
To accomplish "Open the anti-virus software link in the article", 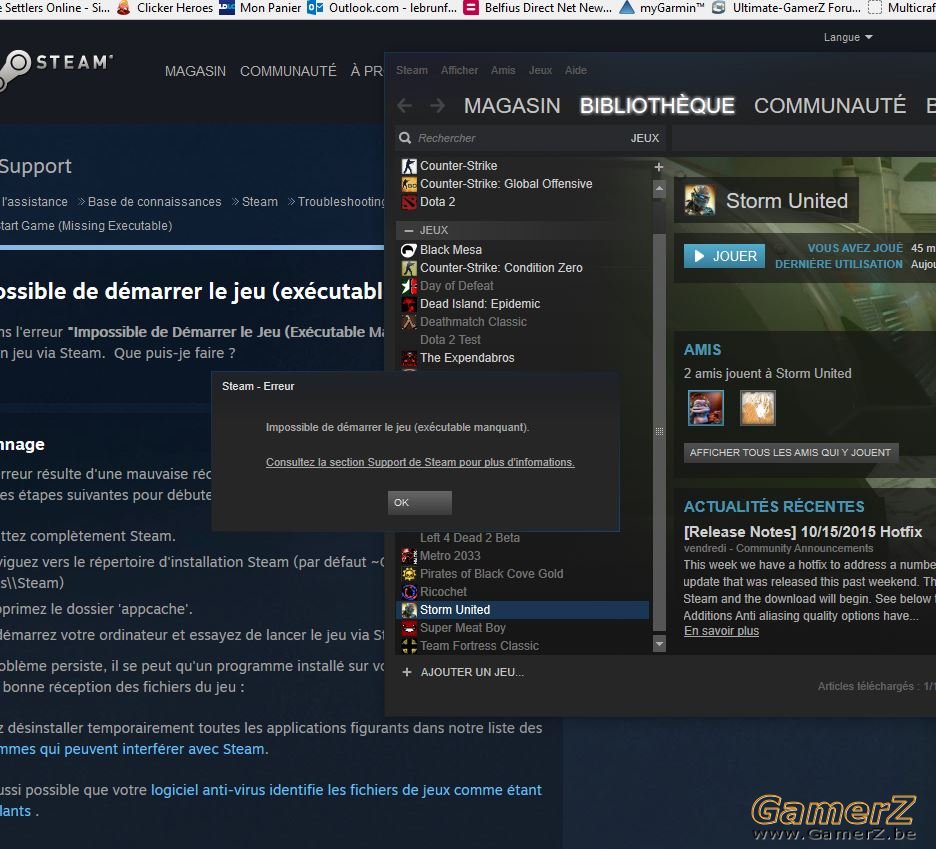I will [x=346, y=790].
